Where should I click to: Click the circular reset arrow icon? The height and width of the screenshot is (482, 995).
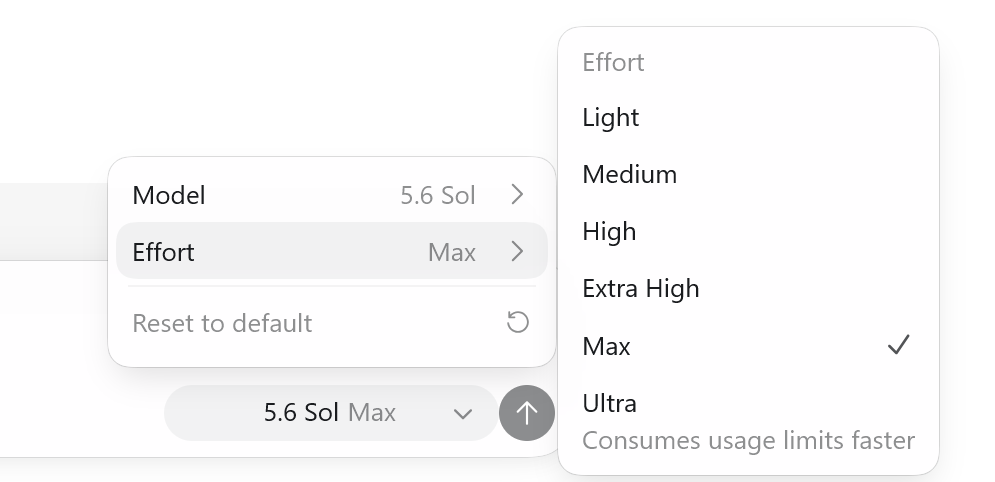(x=518, y=322)
